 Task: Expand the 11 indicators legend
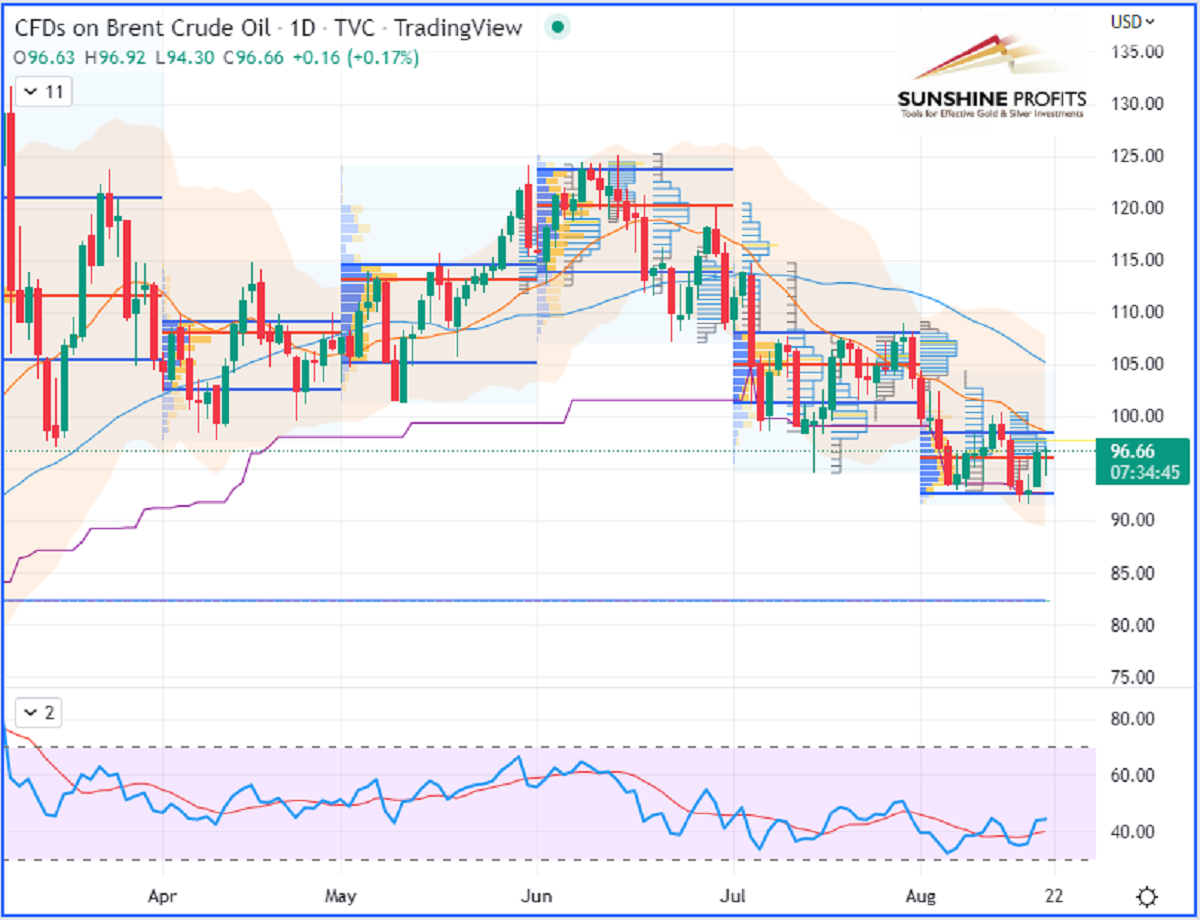43,92
